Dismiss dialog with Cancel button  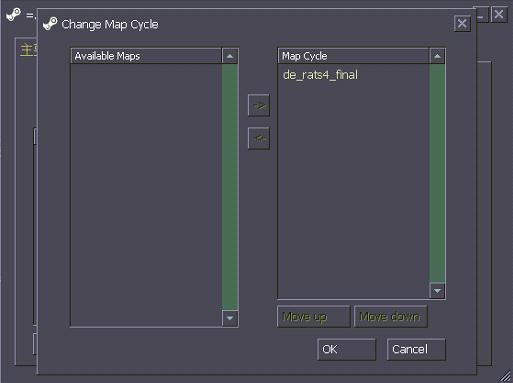[416, 349]
